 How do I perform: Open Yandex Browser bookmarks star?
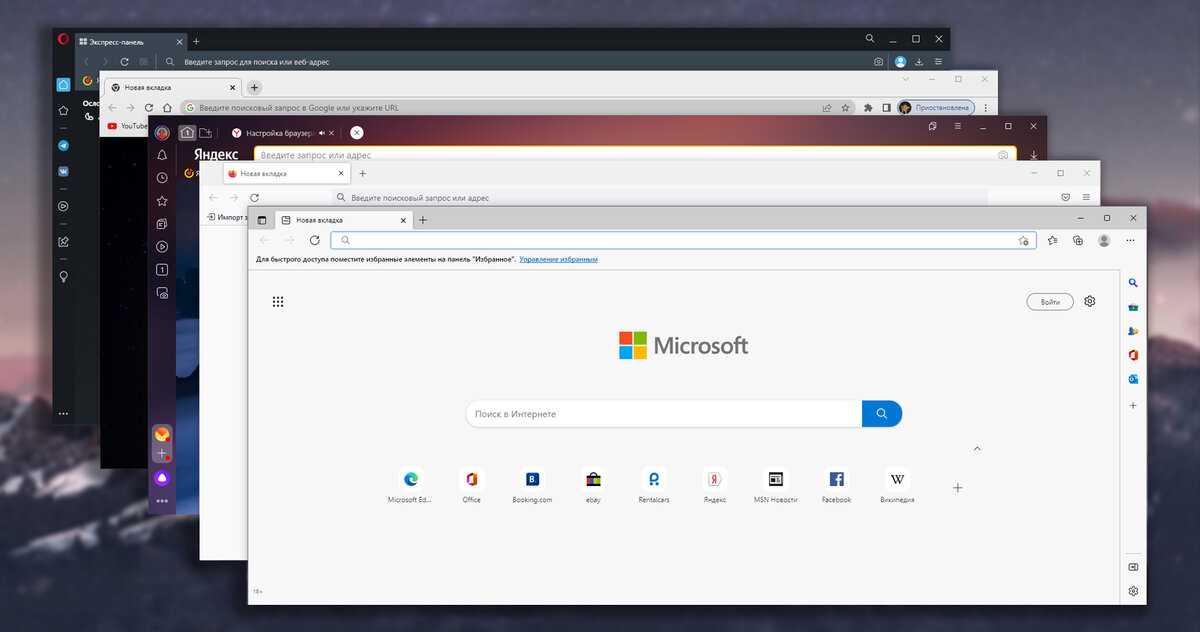click(162, 201)
